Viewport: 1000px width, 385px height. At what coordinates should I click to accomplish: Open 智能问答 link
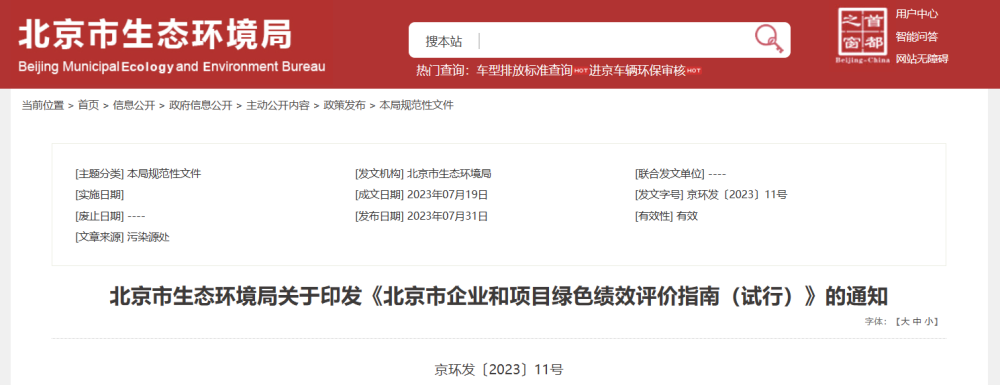click(x=916, y=36)
